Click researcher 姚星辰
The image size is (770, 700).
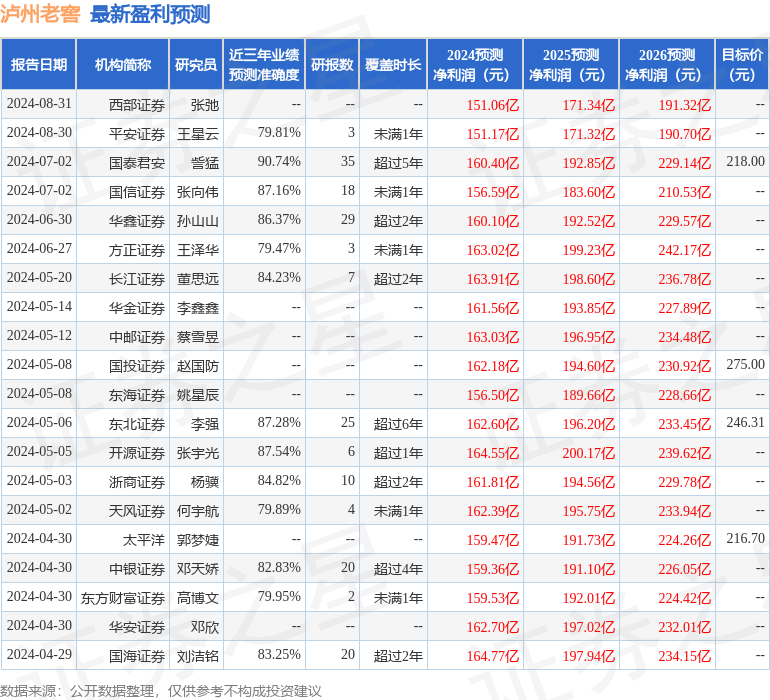click(x=197, y=394)
